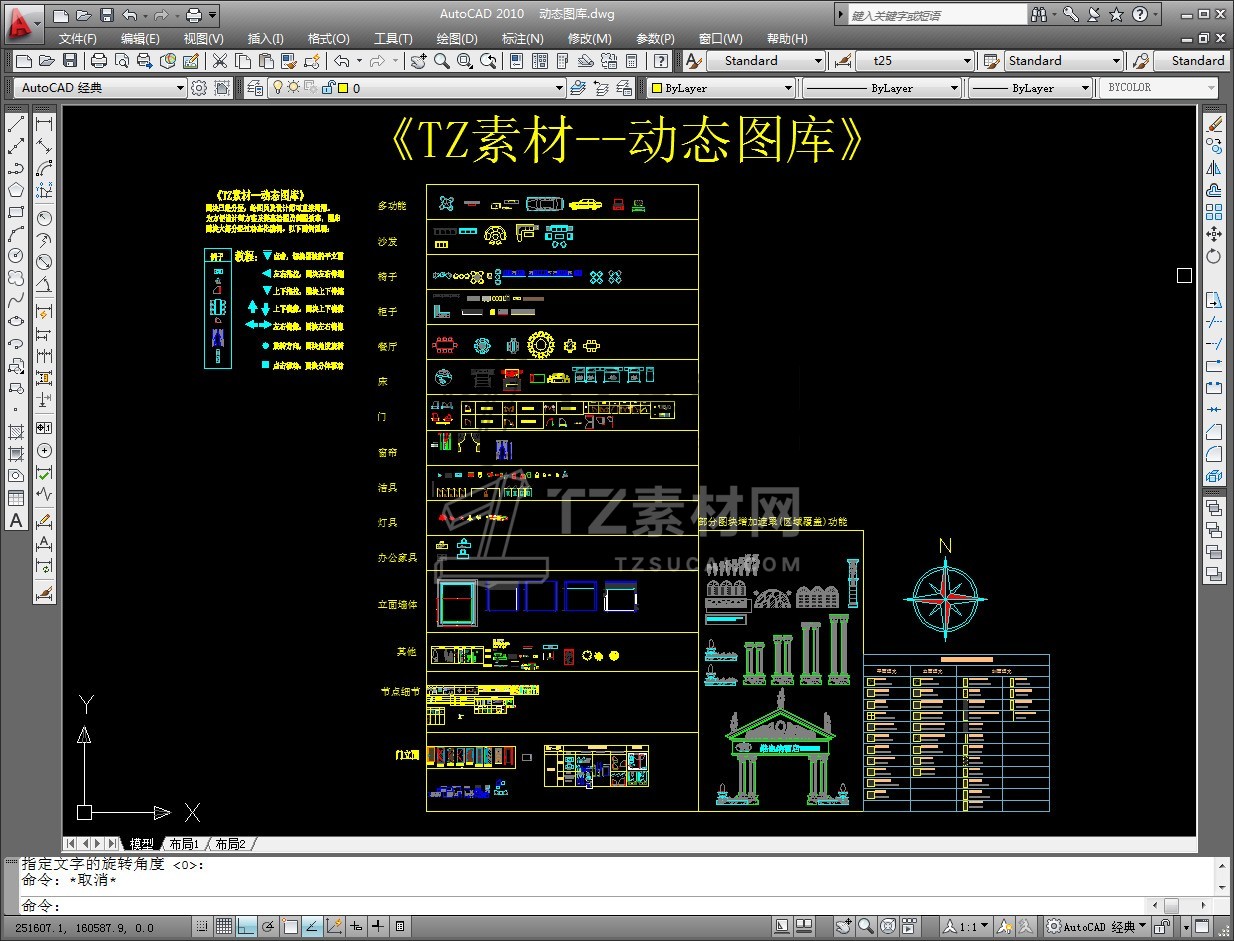Select the Spline draw tool
The image size is (1234, 941).
pos(16,300)
